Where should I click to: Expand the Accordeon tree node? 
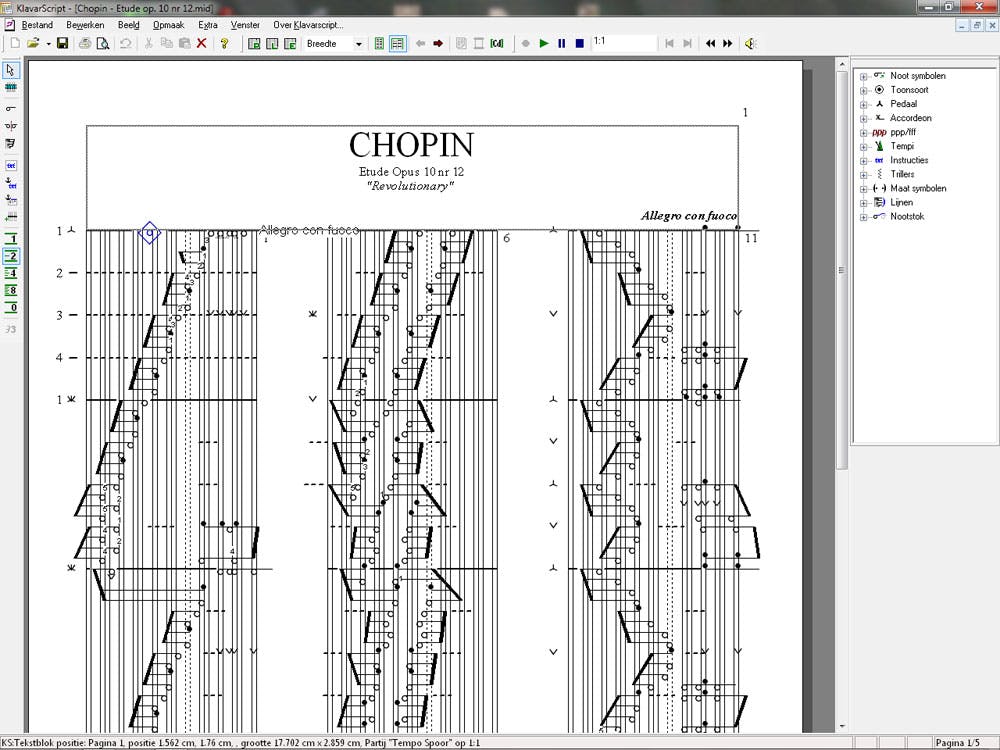(x=864, y=118)
